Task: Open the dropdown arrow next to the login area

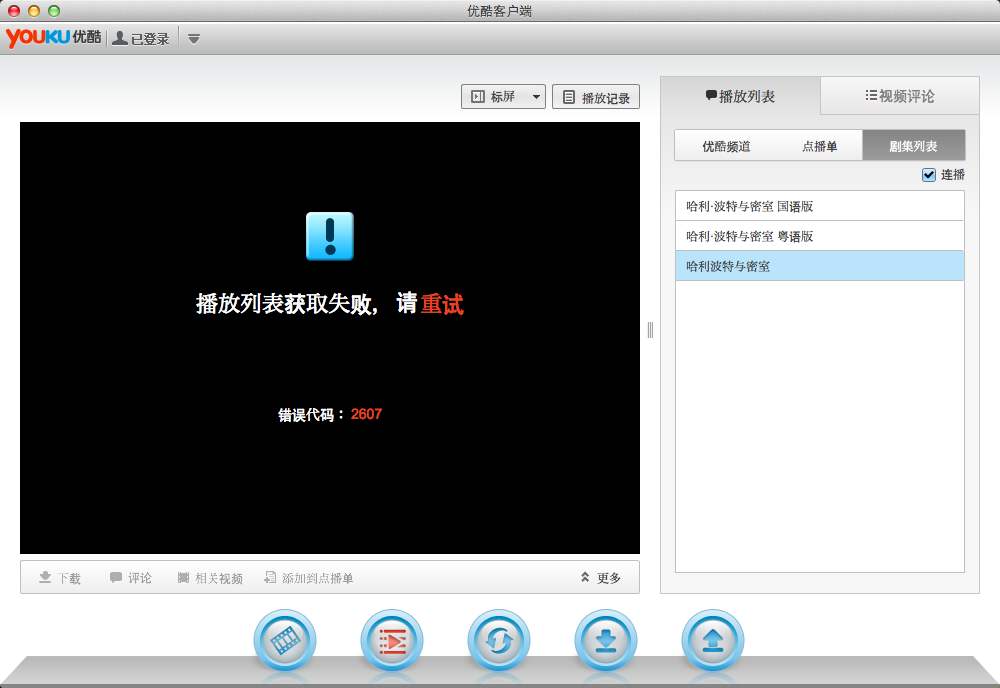Action: tap(193, 39)
